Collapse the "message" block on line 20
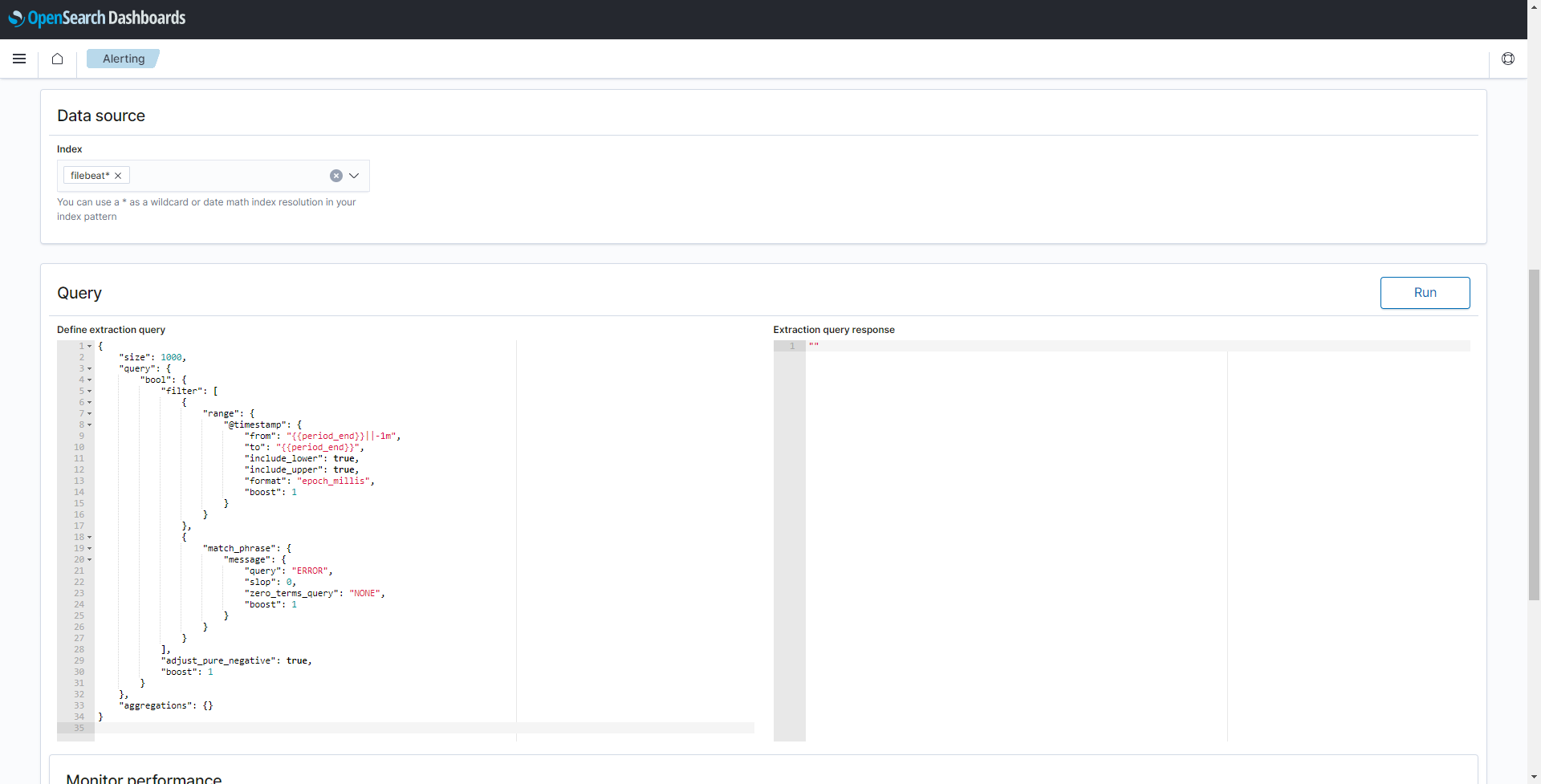This screenshot has height=784, width=1541. click(x=89, y=559)
